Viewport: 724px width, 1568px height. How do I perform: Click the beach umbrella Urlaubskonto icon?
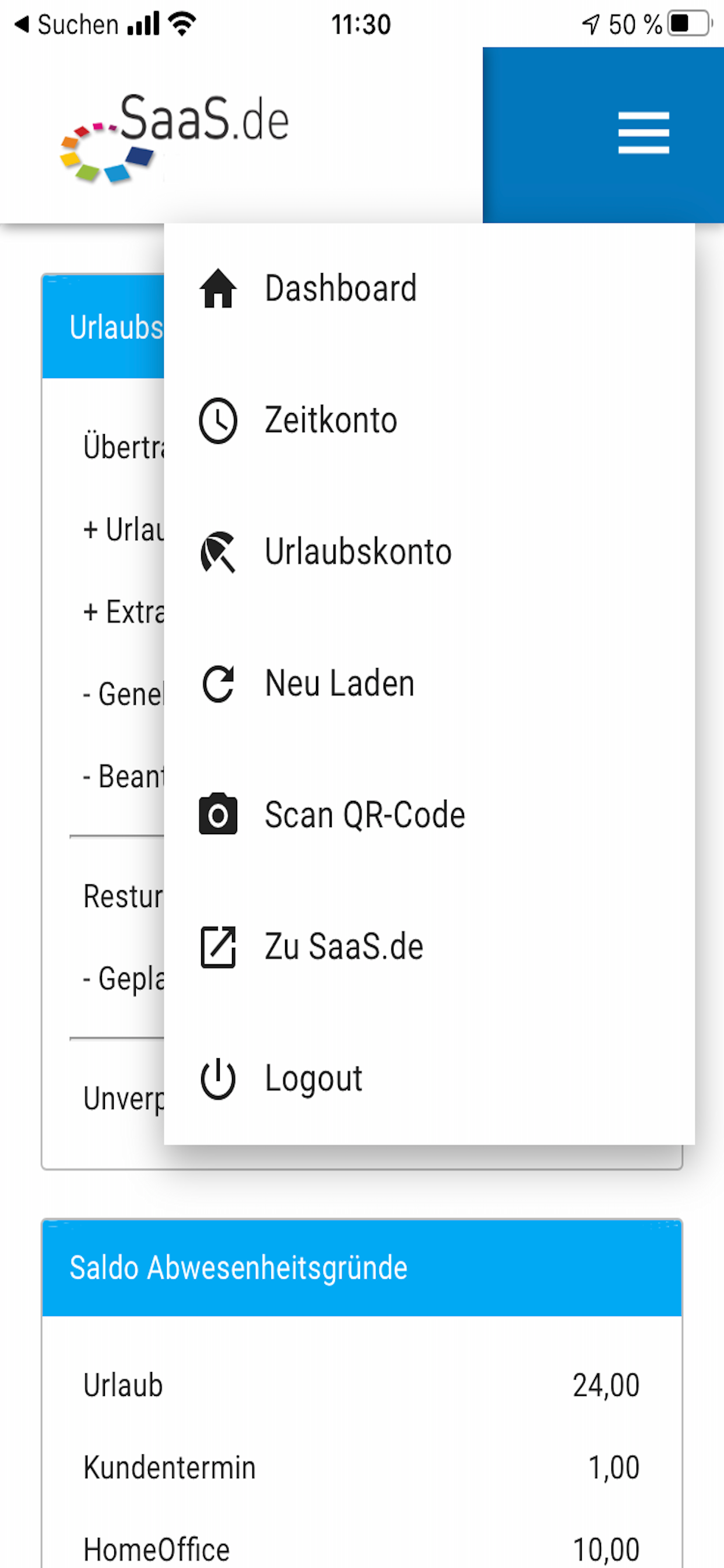point(218,552)
